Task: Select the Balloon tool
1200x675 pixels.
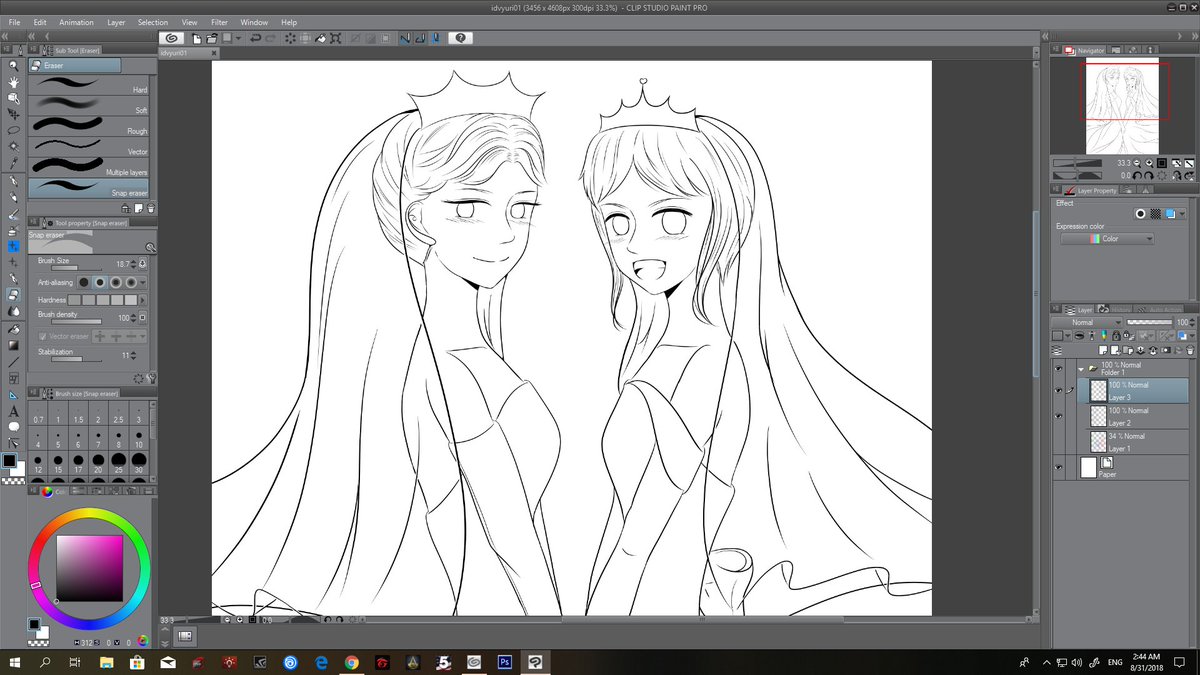Action: tap(14, 427)
